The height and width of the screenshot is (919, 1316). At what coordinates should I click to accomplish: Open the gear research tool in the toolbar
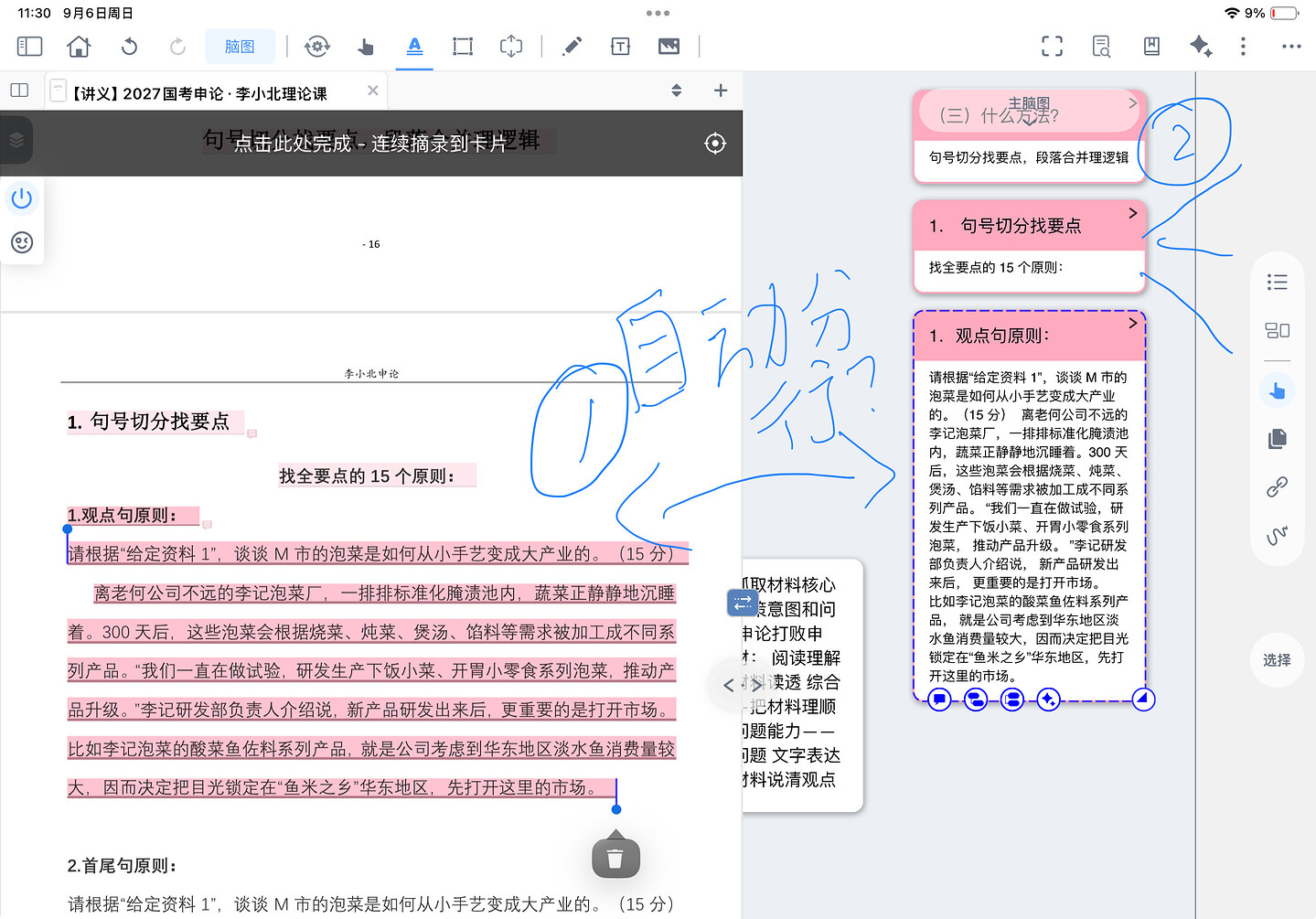point(317,46)
